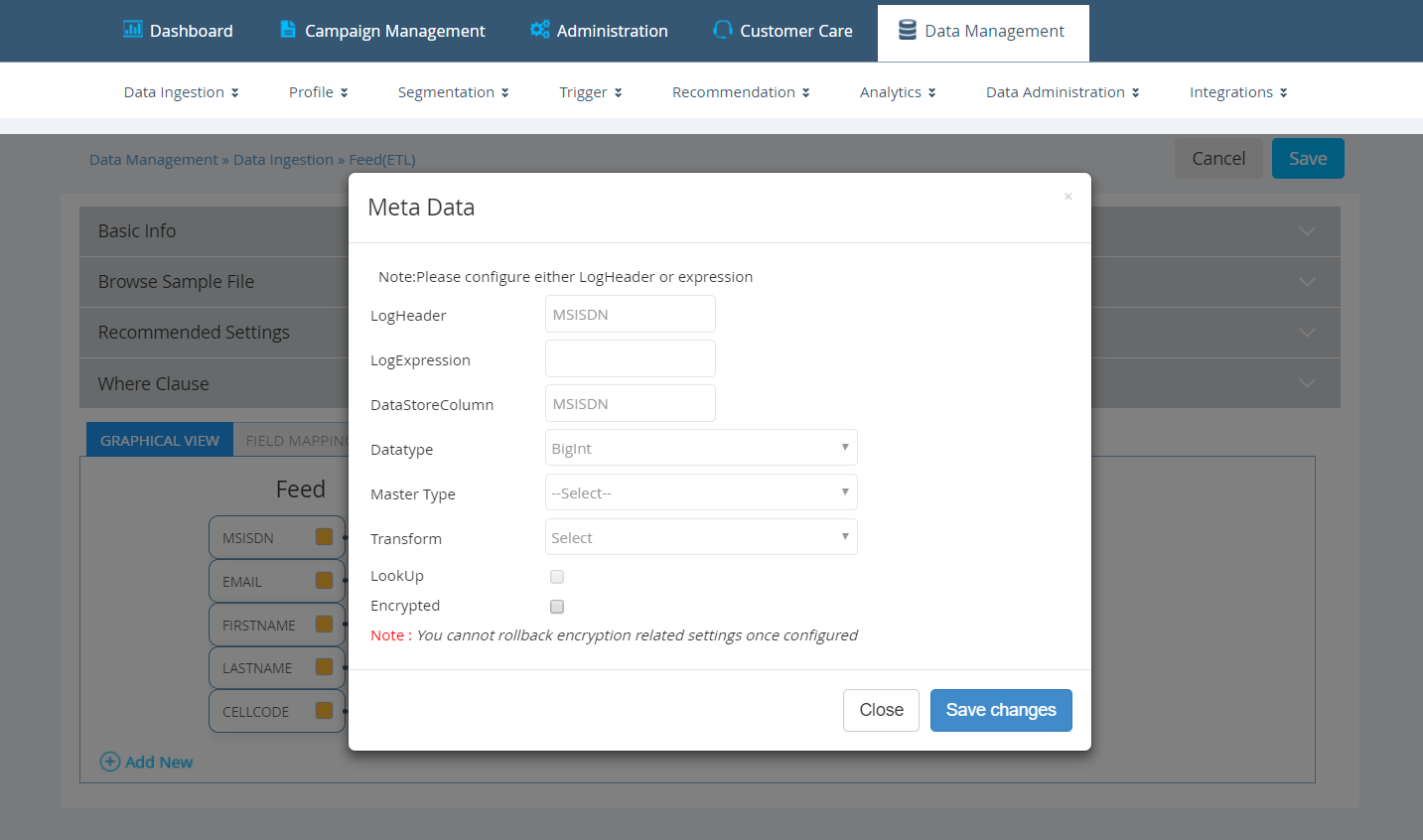Follow the Data Ingestion breadcrumb link
This screenshot has width=1423, height=840.
[283, 160]
